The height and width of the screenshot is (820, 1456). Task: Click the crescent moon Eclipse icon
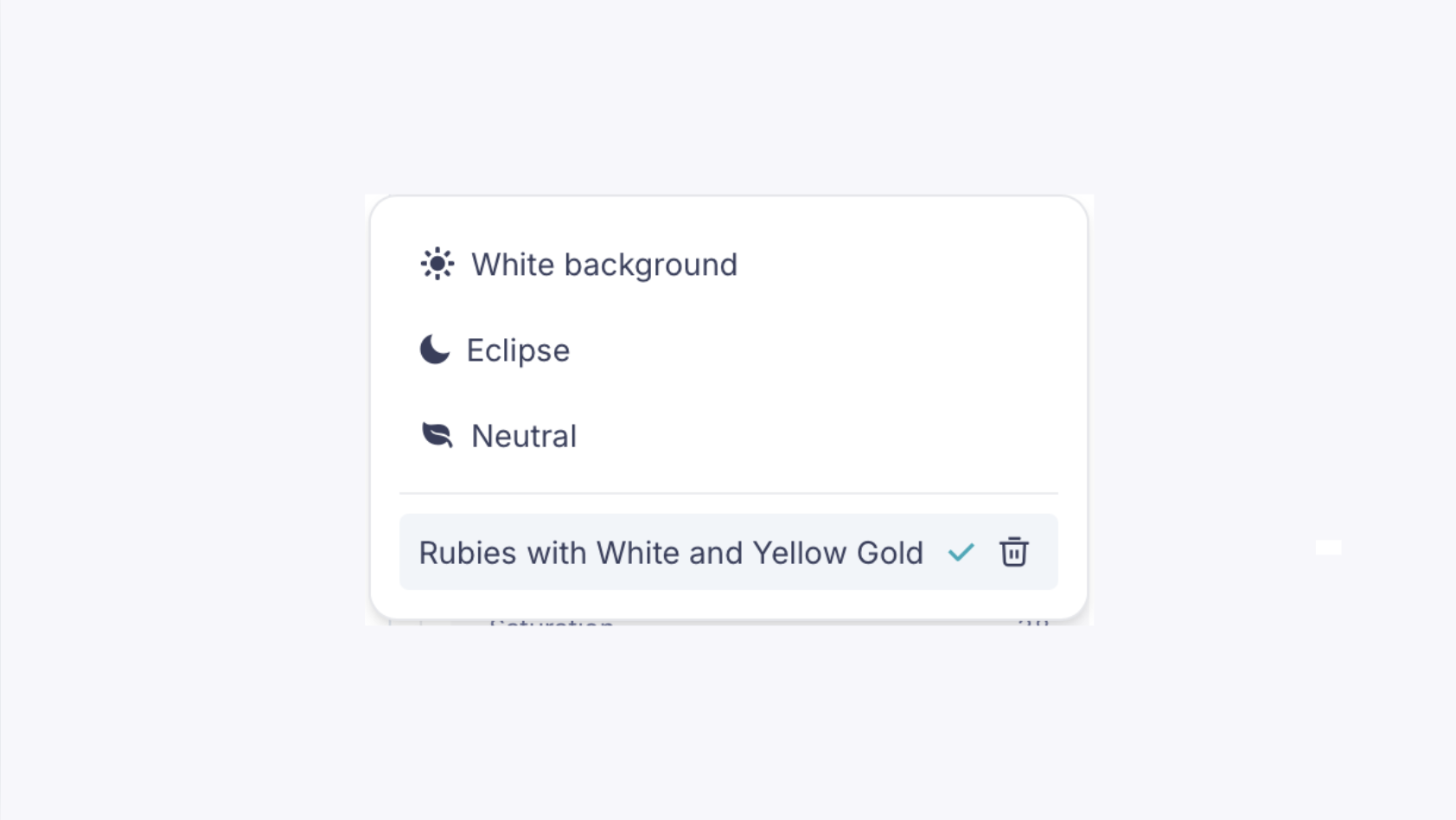(x=435, y=349)
